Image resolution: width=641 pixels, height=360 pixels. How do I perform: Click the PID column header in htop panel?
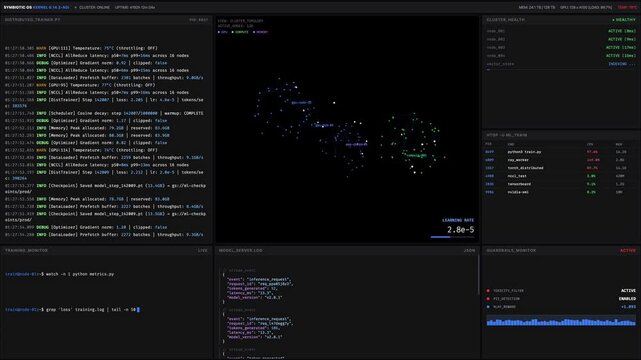(488, 144)
